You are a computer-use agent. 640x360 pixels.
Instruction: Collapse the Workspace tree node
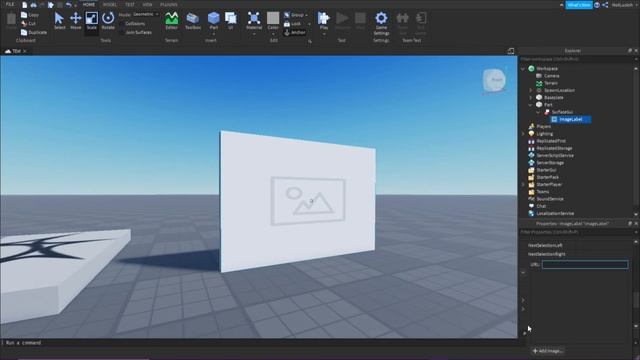pos(523,69)
